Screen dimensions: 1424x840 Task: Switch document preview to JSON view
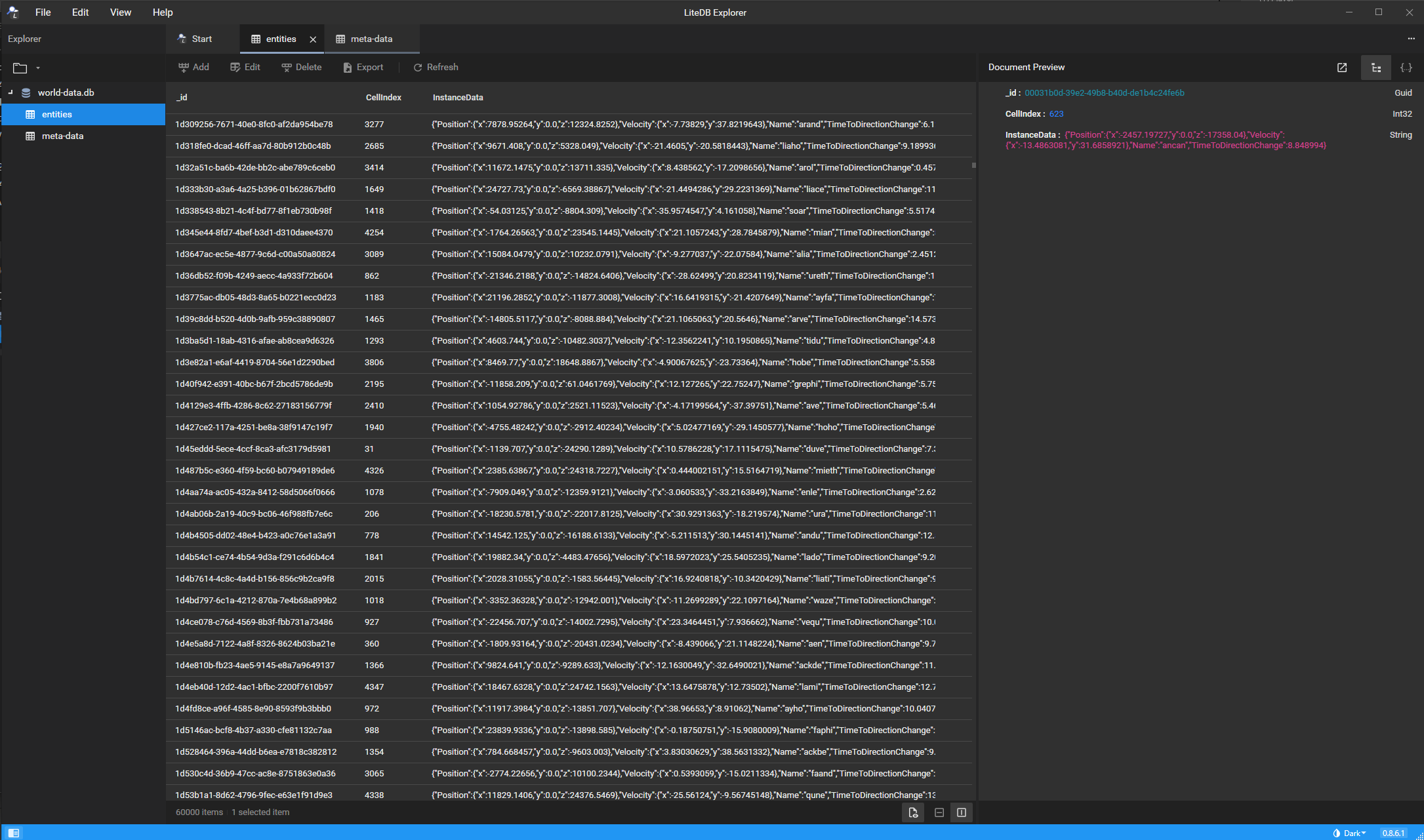coord(1406,68)
